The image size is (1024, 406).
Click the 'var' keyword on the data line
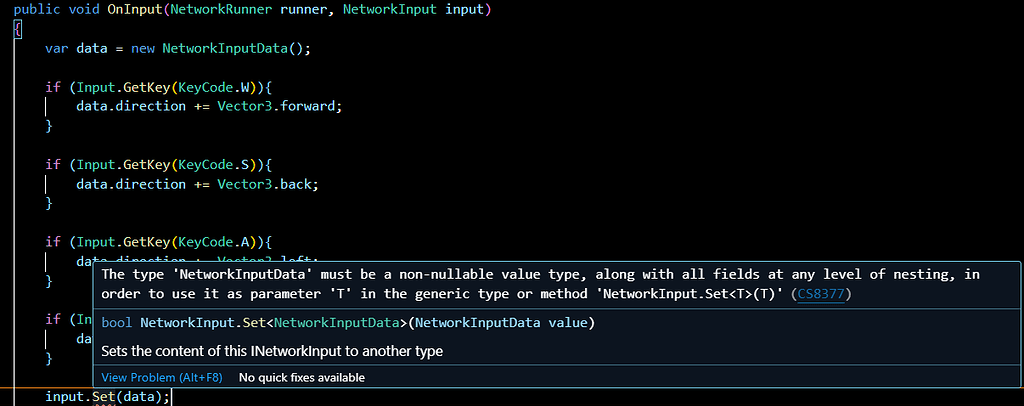[x=57, y=48]
